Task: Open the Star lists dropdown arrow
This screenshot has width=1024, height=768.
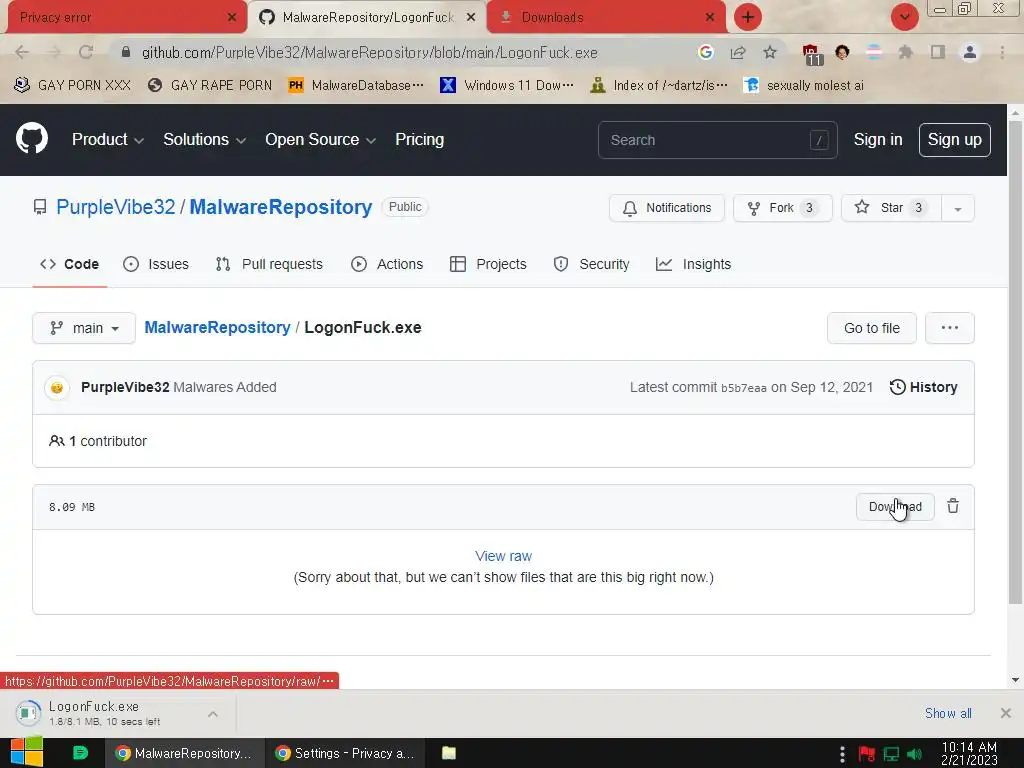Action: pos(957,208)
